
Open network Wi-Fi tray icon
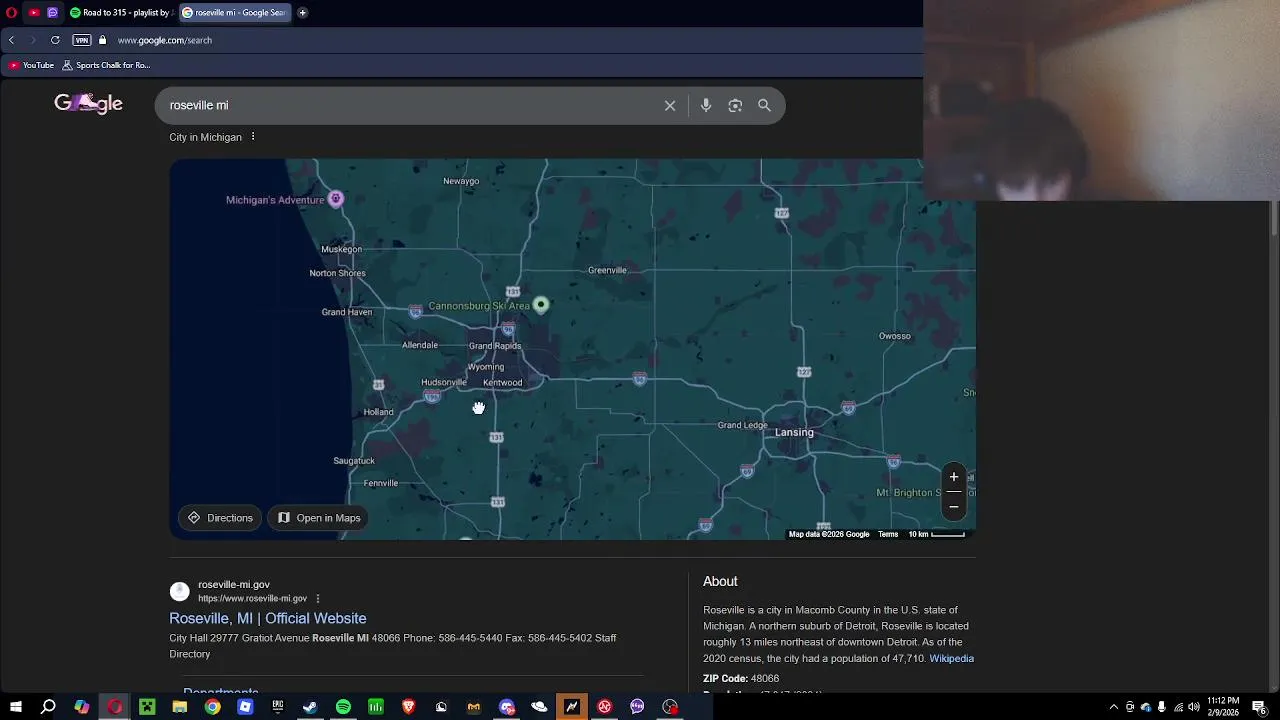[1178, 707]
